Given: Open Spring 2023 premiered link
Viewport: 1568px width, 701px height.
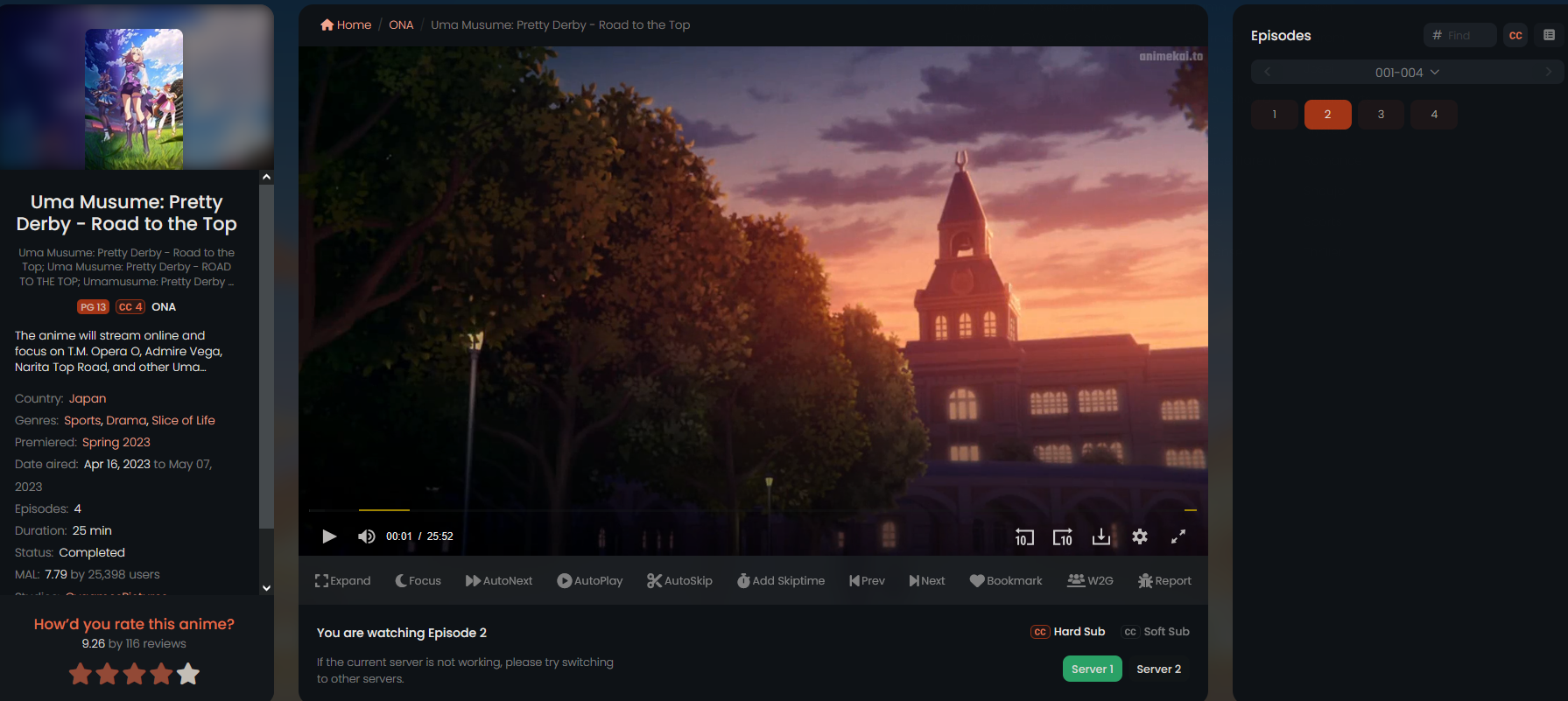Looking at the screenshot, I should [116, 443].
